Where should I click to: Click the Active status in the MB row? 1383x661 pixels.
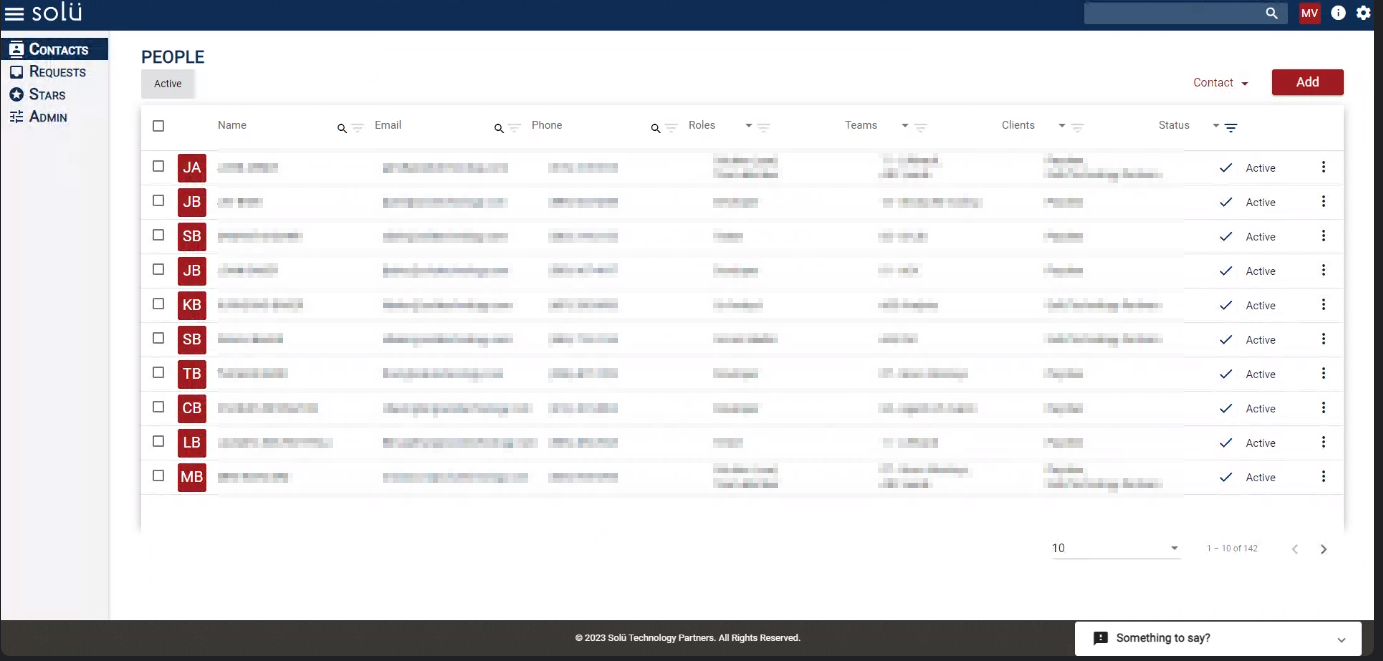[x=1260, y=477]
